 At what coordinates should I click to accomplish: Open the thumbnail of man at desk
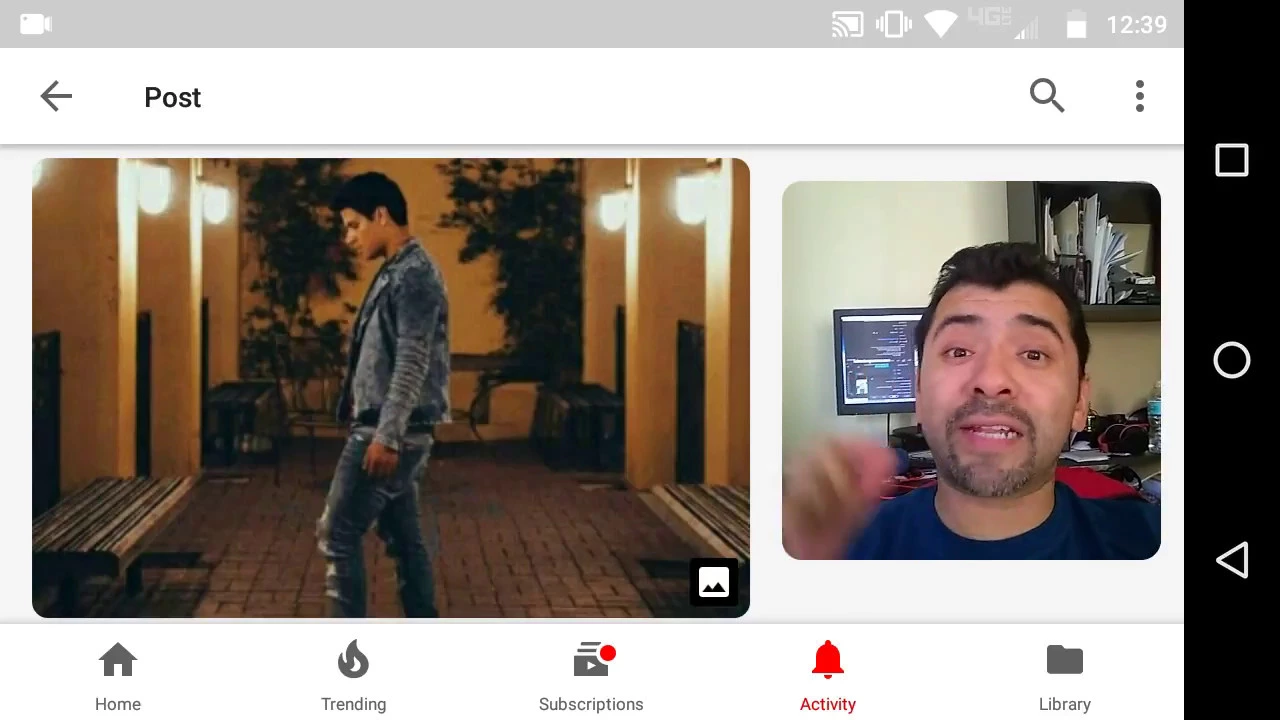click(x=971, y=370)
